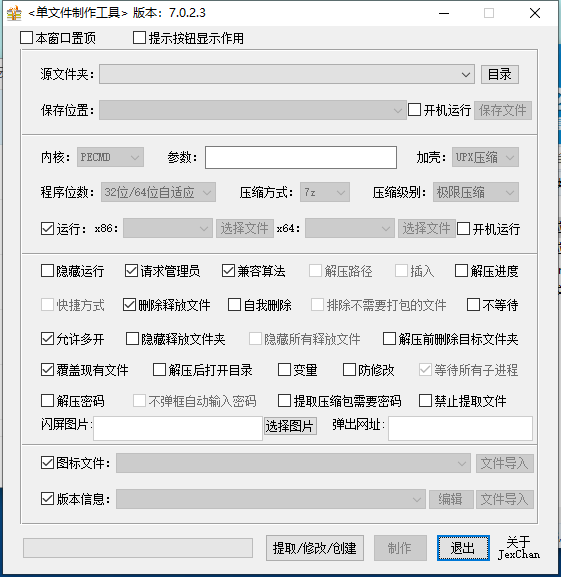
Task: Enable the 隐藏运行 checkbox
Action: coord(47,271)
